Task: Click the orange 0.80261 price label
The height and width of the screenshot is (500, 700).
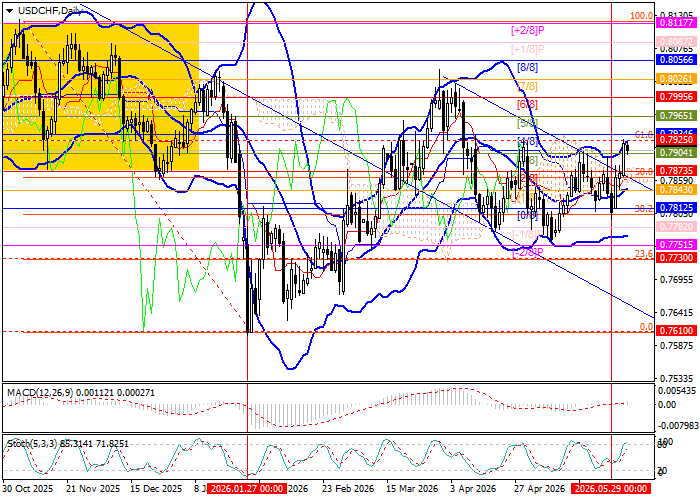Action: [678, 79]
